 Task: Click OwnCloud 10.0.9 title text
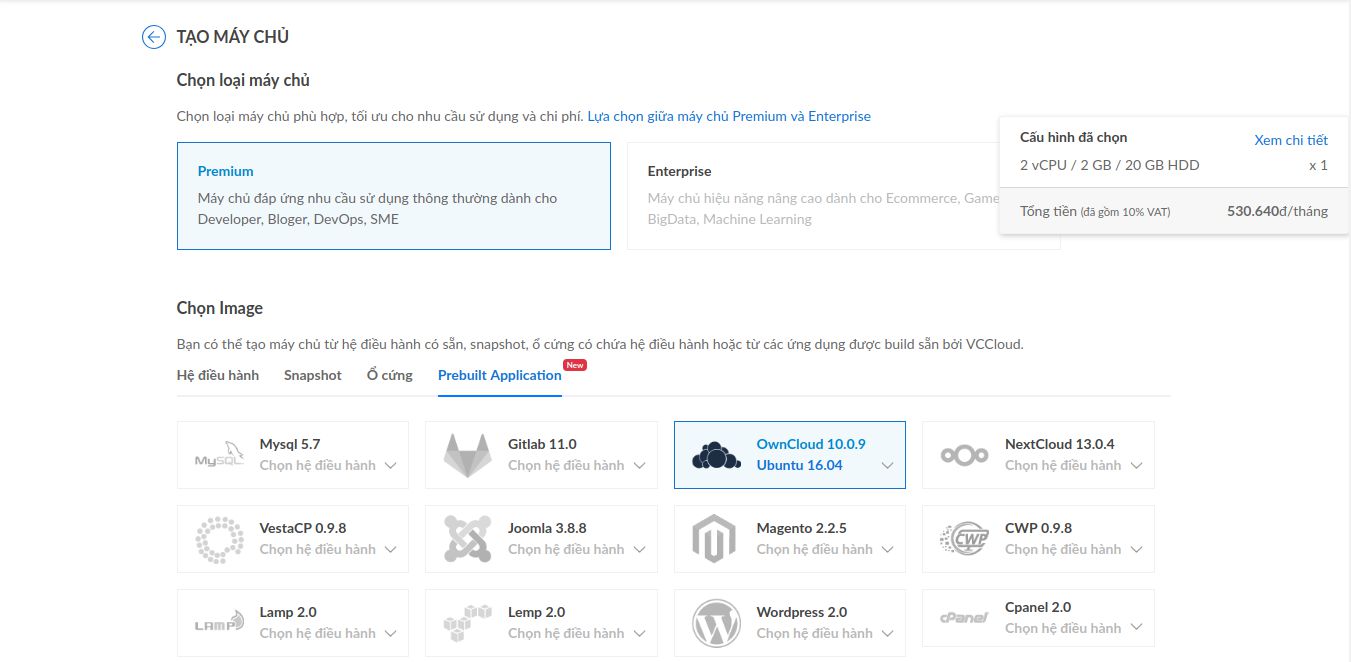click(x=811, y=444)
